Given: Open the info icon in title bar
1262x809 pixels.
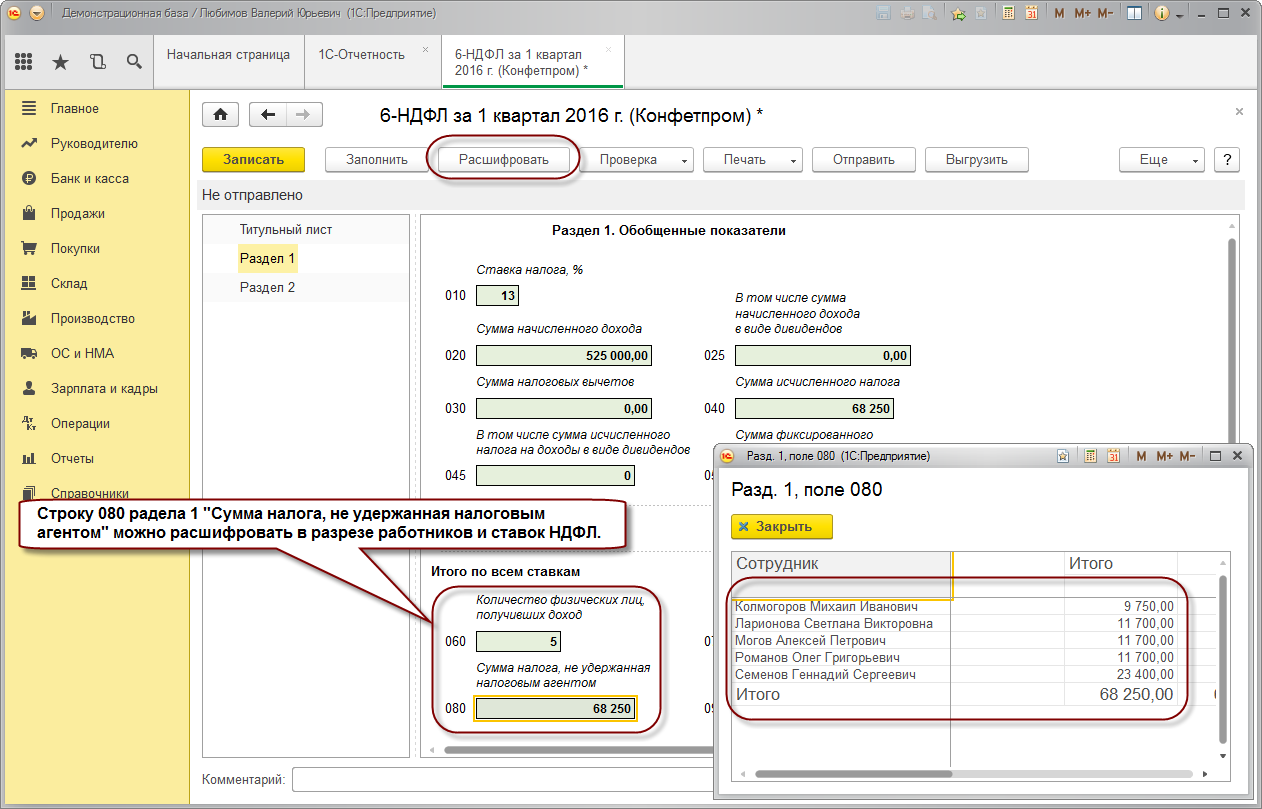Looking at the screenshot, I should pos(1163,14).
